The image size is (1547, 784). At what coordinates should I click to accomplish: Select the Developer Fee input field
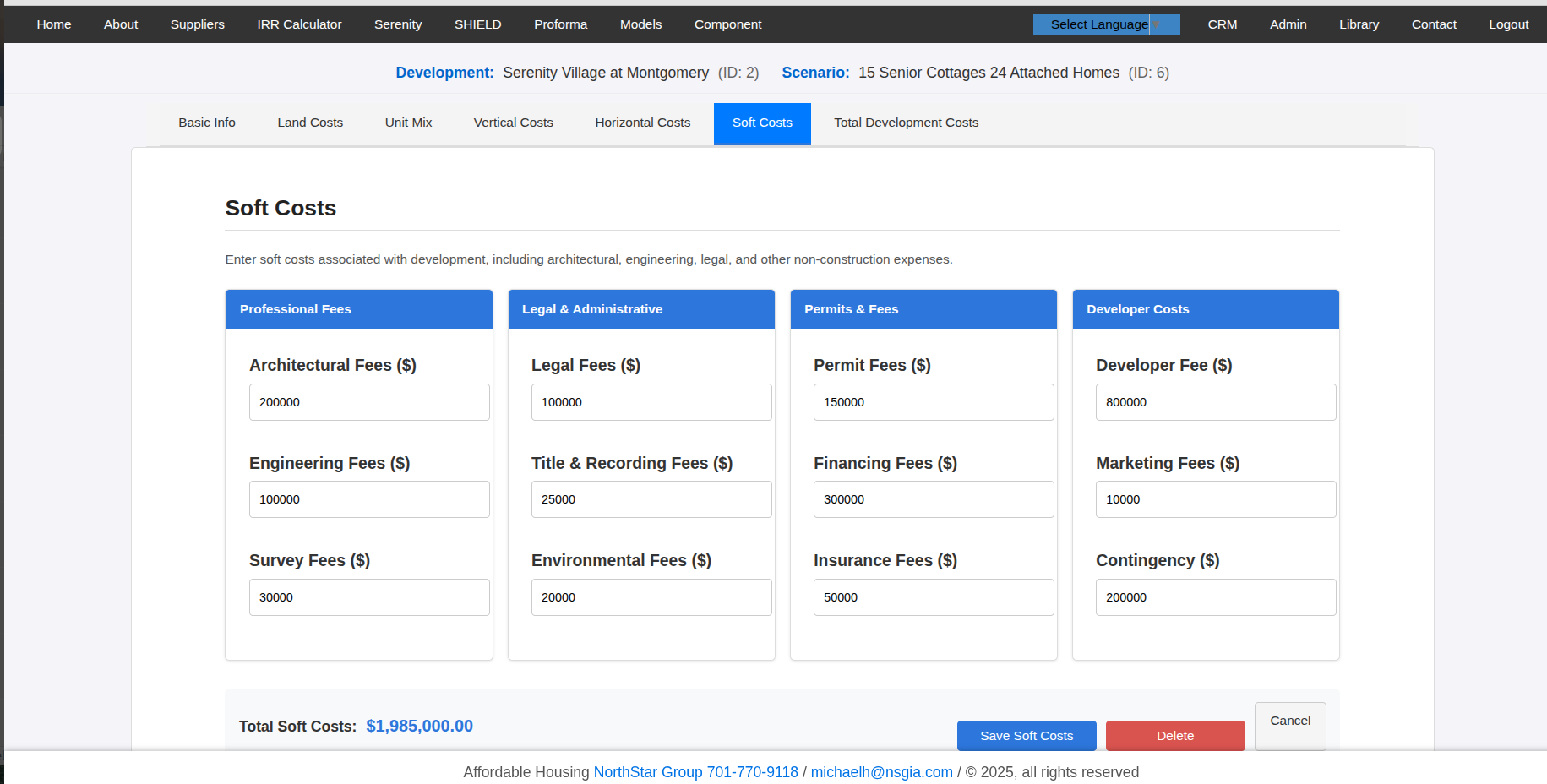(x=1215, y=402)
